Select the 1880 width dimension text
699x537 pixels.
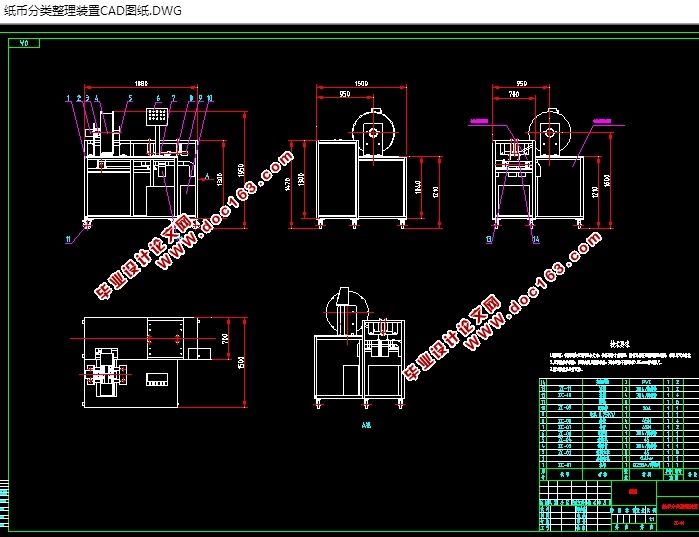point(141,83)
